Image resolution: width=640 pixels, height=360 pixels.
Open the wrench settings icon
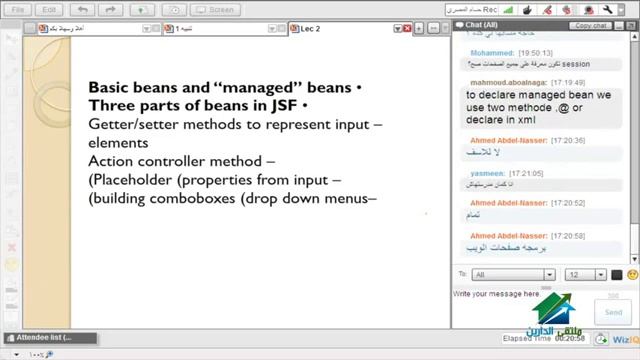pos(608,9)
